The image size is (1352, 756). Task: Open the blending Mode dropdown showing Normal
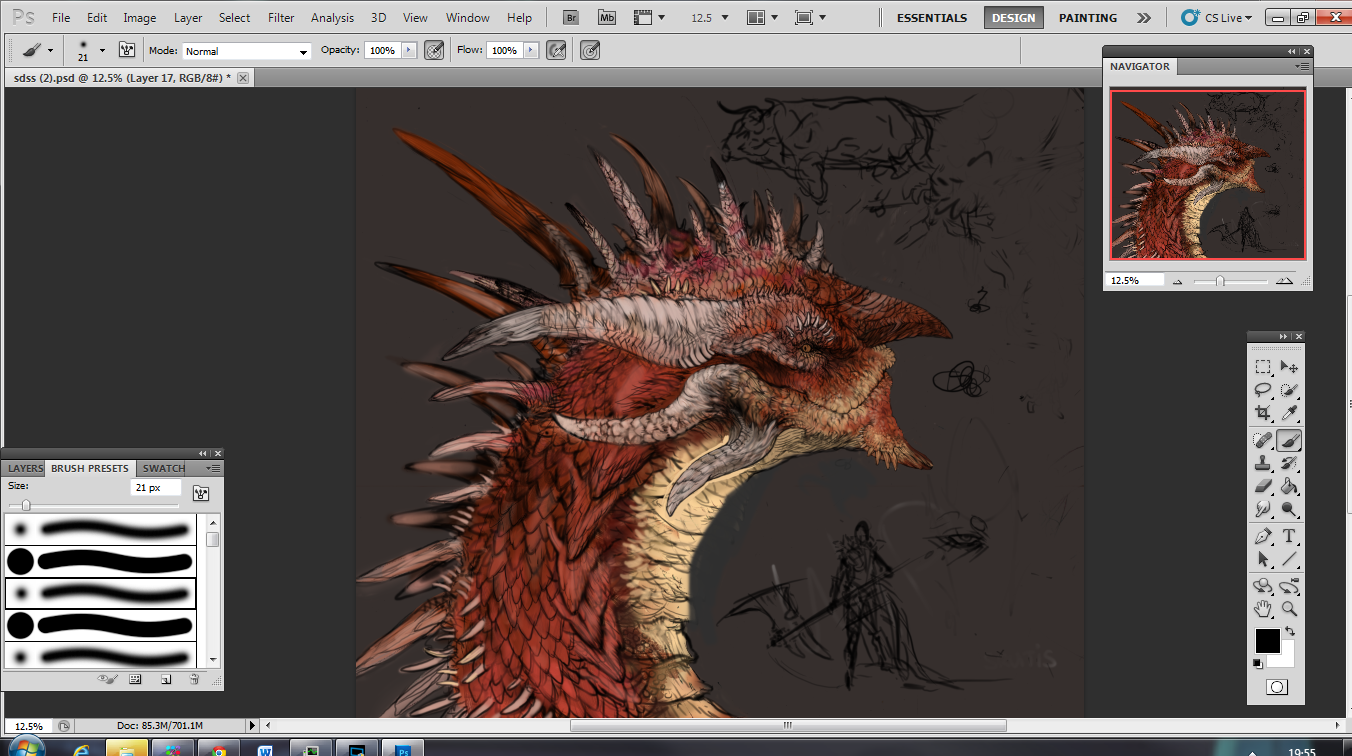point(246,51)
